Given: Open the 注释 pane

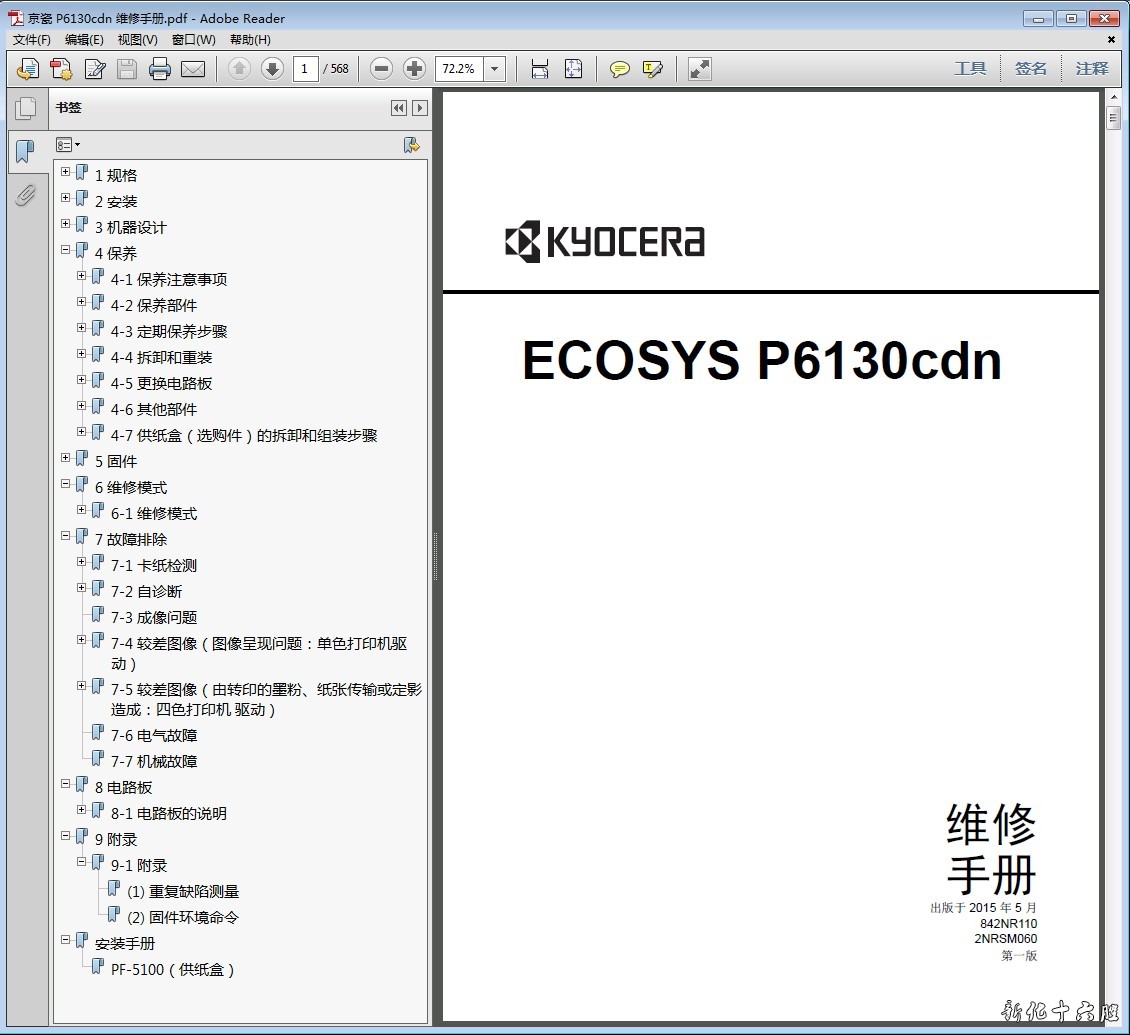Looking at the screenshot, I should pyautogui.click(x=1092, y=69).
